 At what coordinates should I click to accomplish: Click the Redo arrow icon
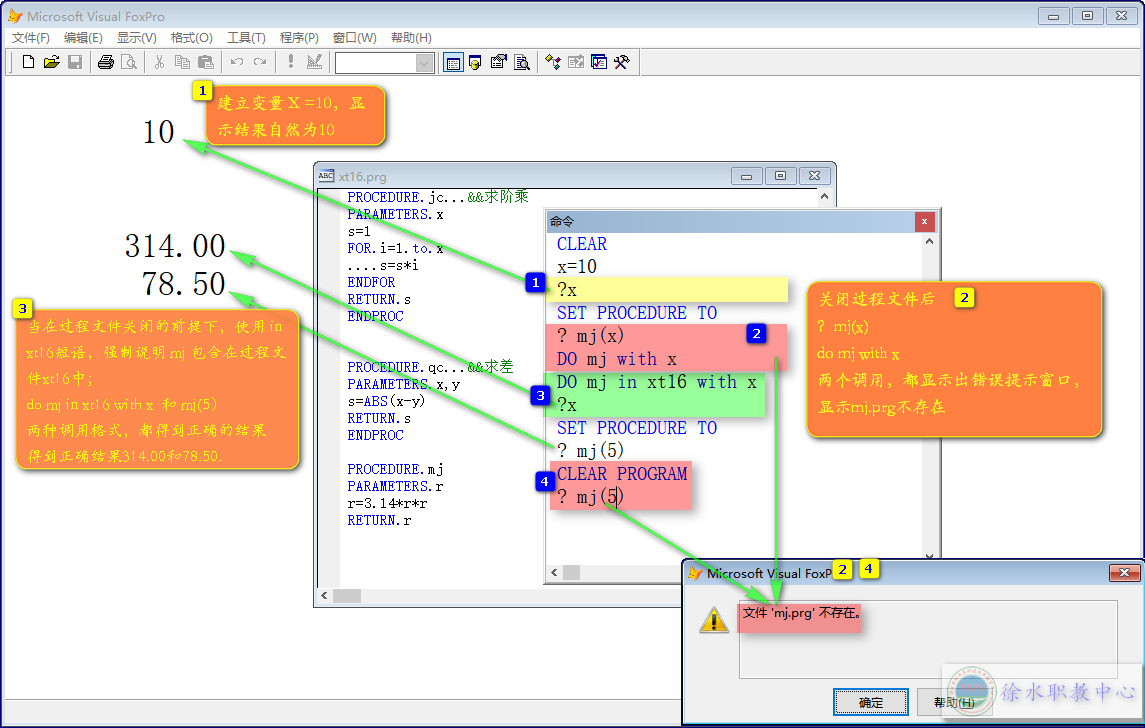coord(260,62)
